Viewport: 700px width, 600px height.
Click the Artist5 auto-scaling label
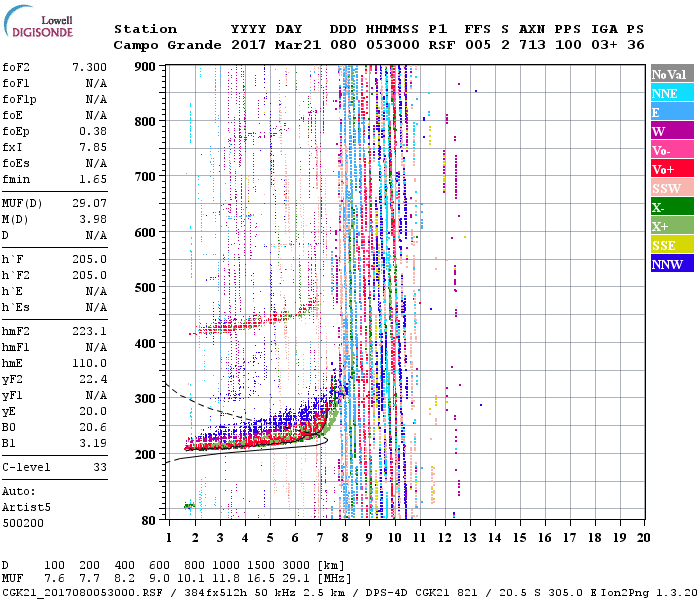tap(26, 508)
